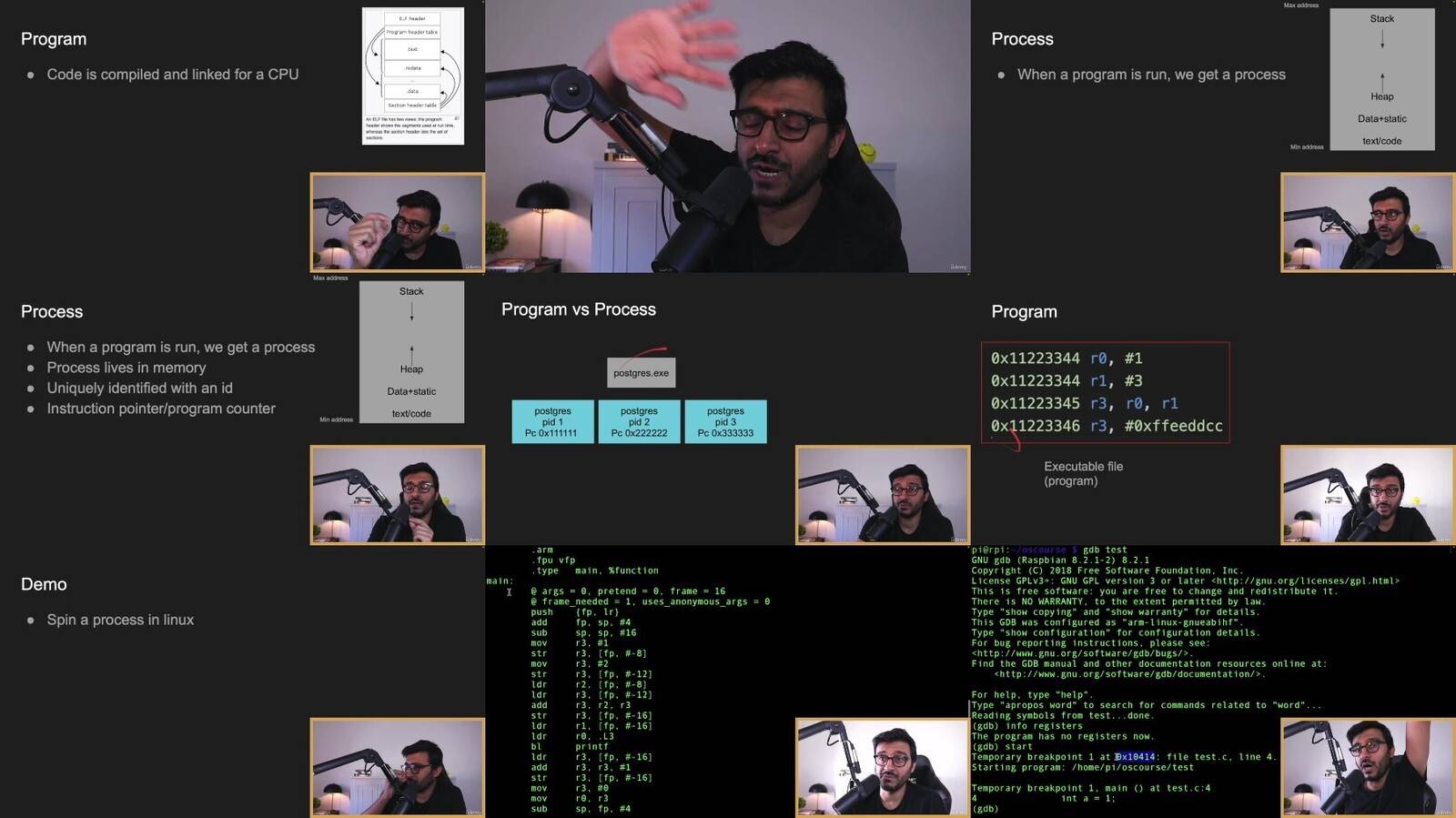Screen dimensions: 1456x818
Task: Click the "@ frame_needed = 1" comment line
Action: coord(651,601)
